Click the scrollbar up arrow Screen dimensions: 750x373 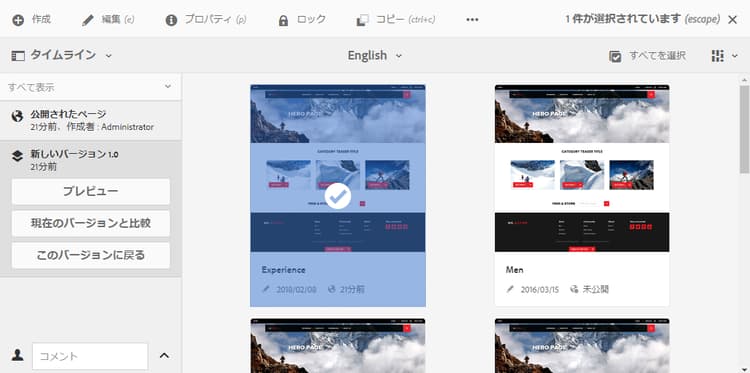(x=744, y=80)
